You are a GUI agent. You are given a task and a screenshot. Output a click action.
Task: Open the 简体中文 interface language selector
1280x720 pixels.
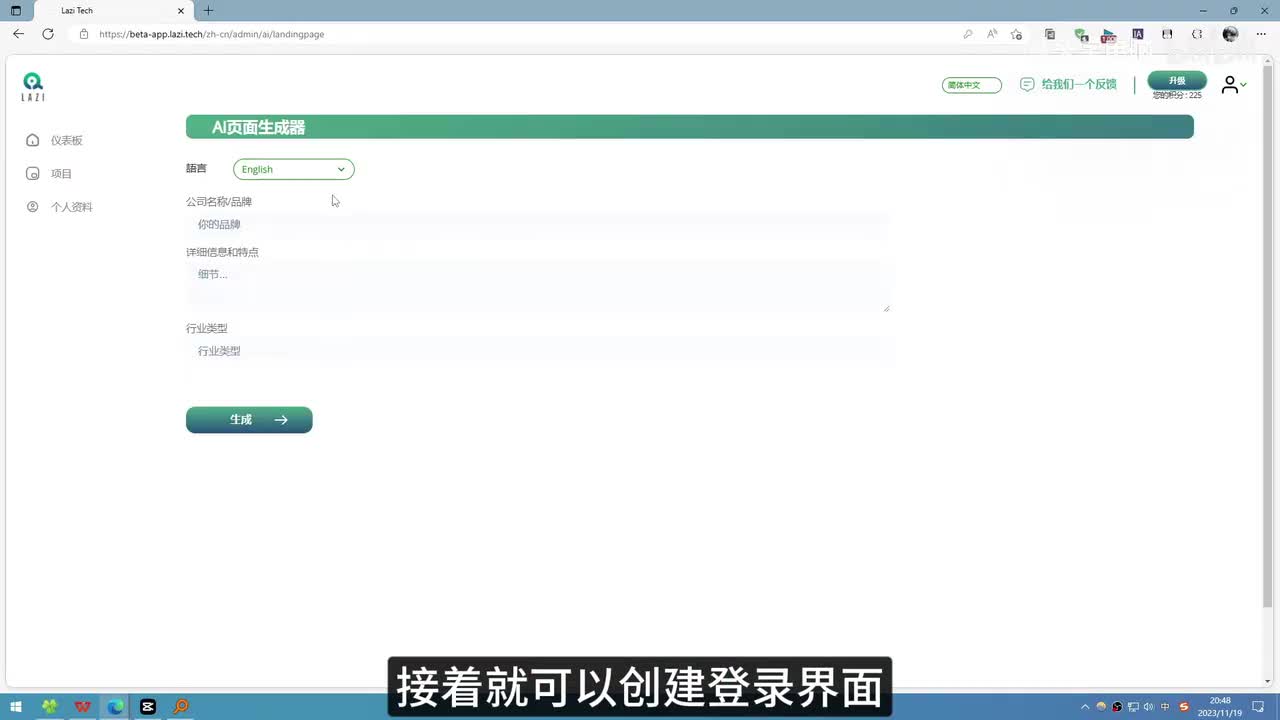[971, 85]
